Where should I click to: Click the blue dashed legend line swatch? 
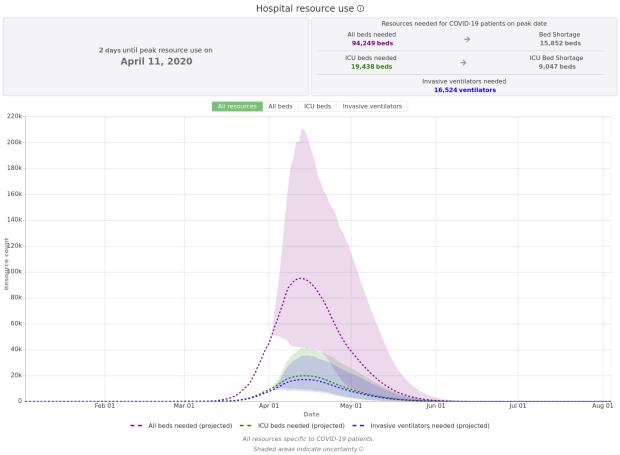(358, 426)
